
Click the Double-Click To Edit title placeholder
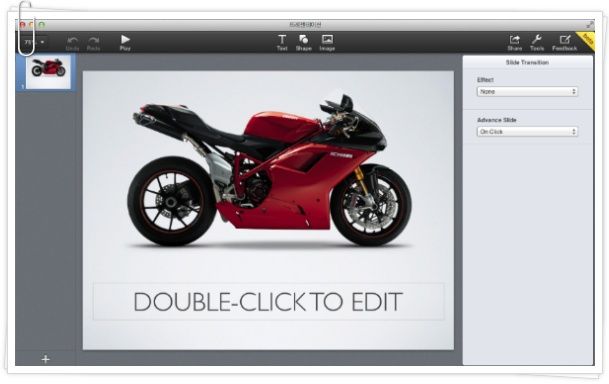268,302
